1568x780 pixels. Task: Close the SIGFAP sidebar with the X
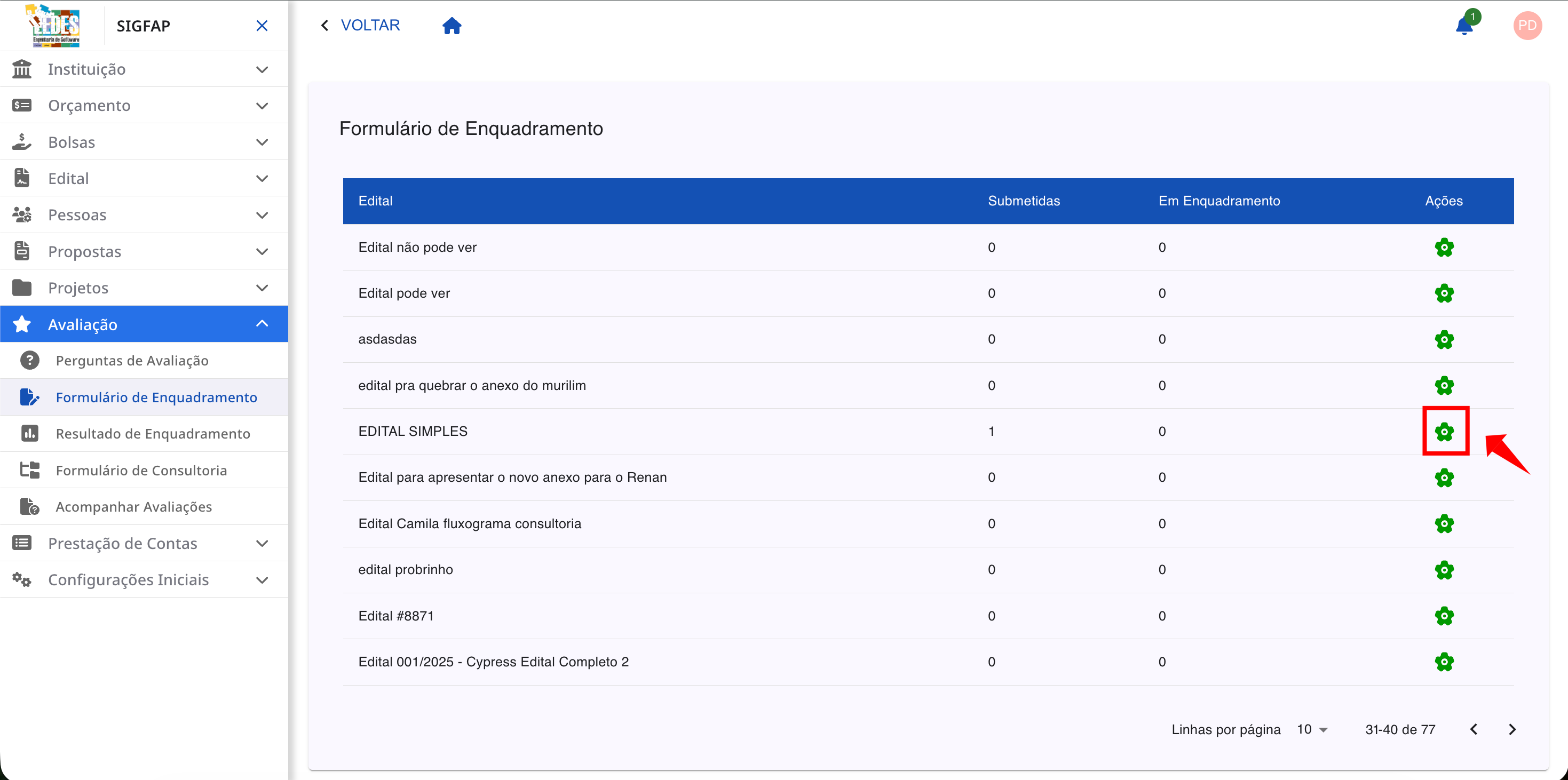tap(262, 26)
